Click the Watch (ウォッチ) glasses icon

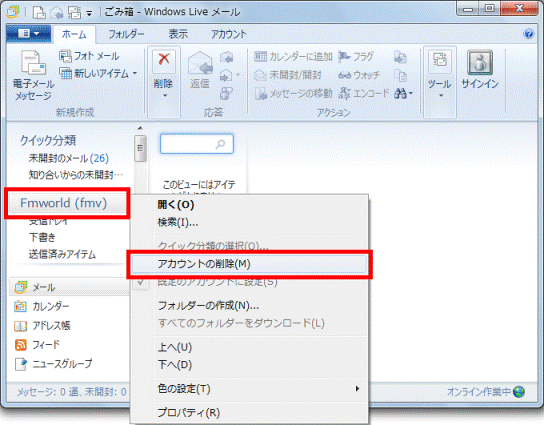coord(344,75)
